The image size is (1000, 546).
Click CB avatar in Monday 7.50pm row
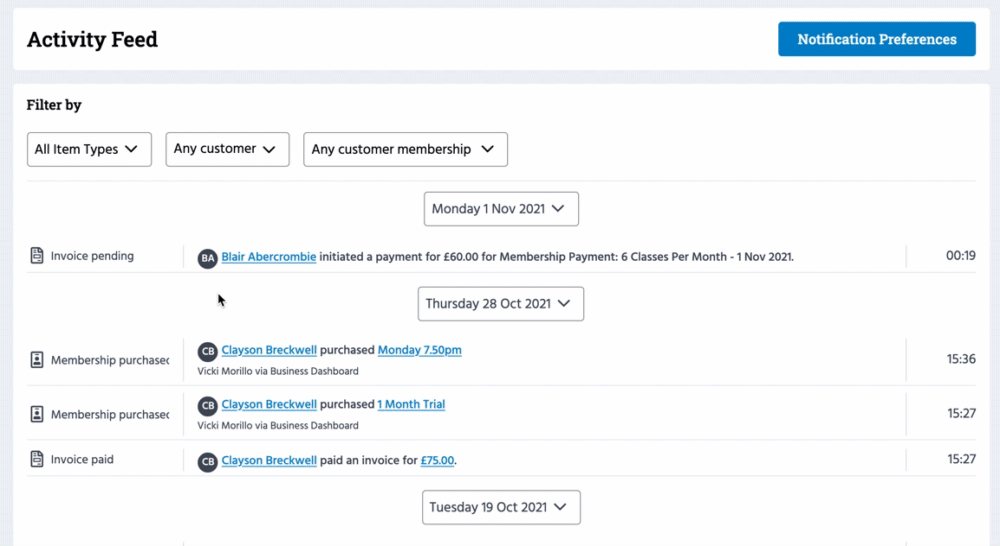pos(208,352)
